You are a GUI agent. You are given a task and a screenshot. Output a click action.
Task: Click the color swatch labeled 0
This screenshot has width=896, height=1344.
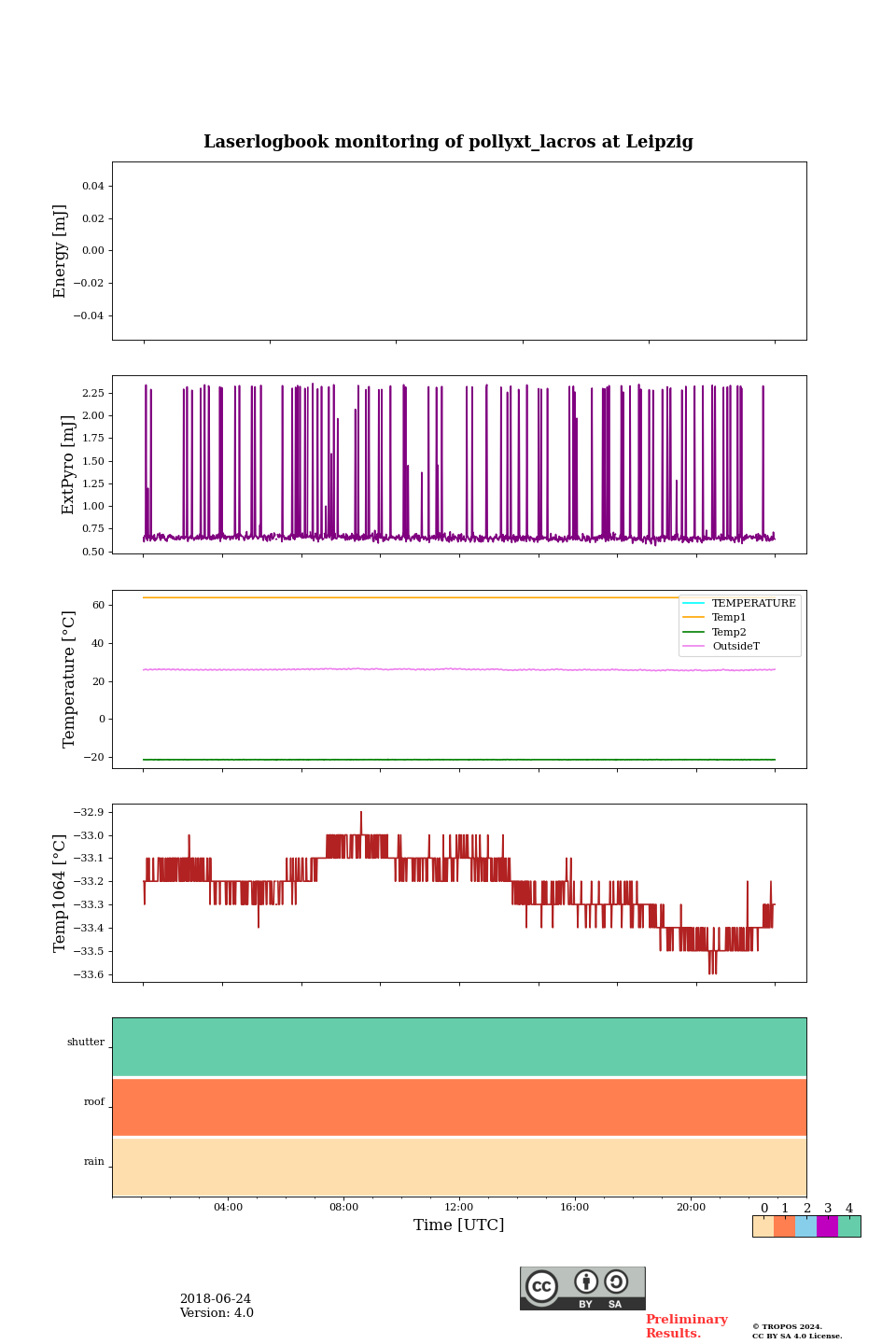(763, 1226)
